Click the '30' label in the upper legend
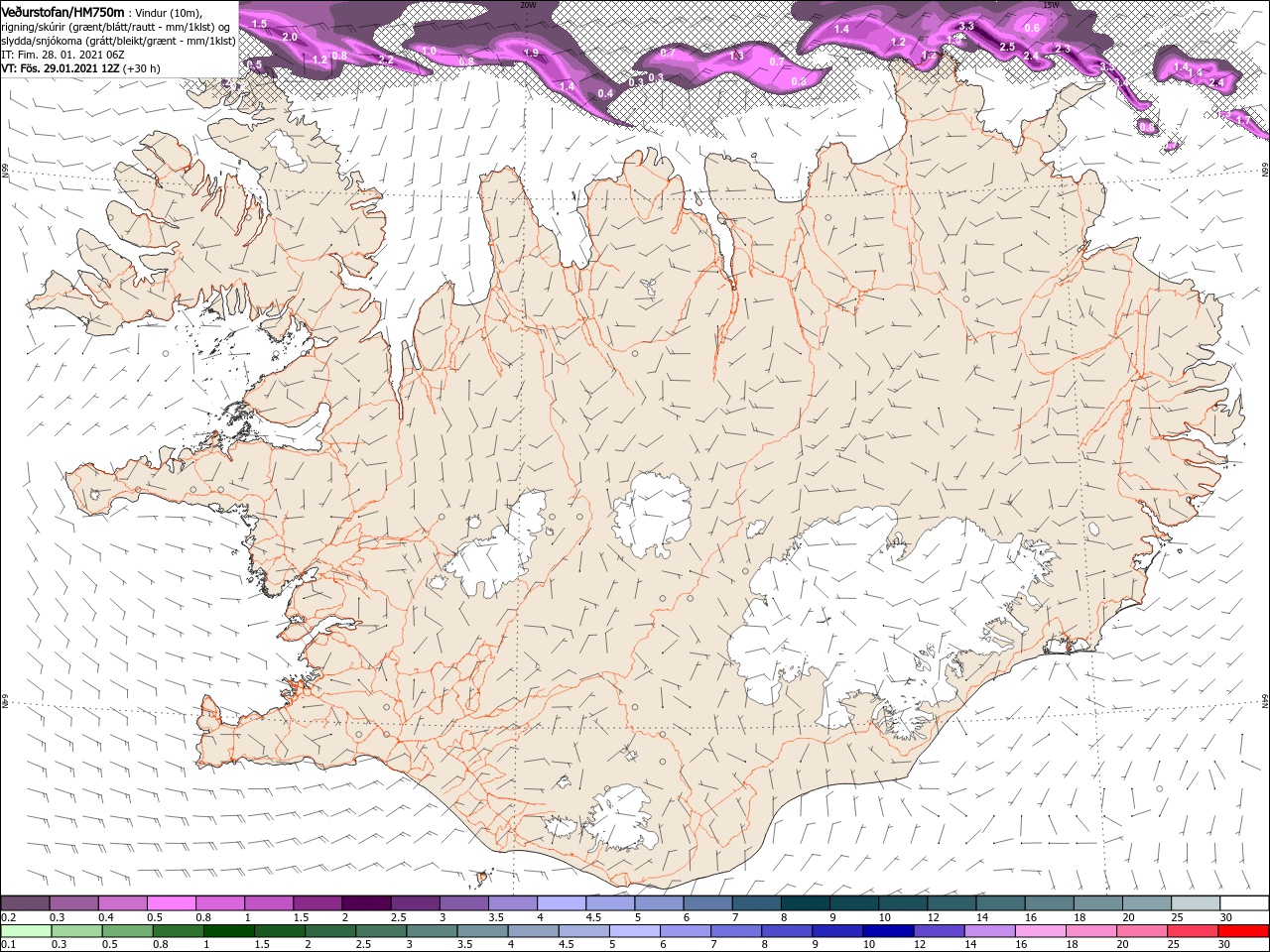The height and width of the screenshot is (952, 1270). (1225, 917)
